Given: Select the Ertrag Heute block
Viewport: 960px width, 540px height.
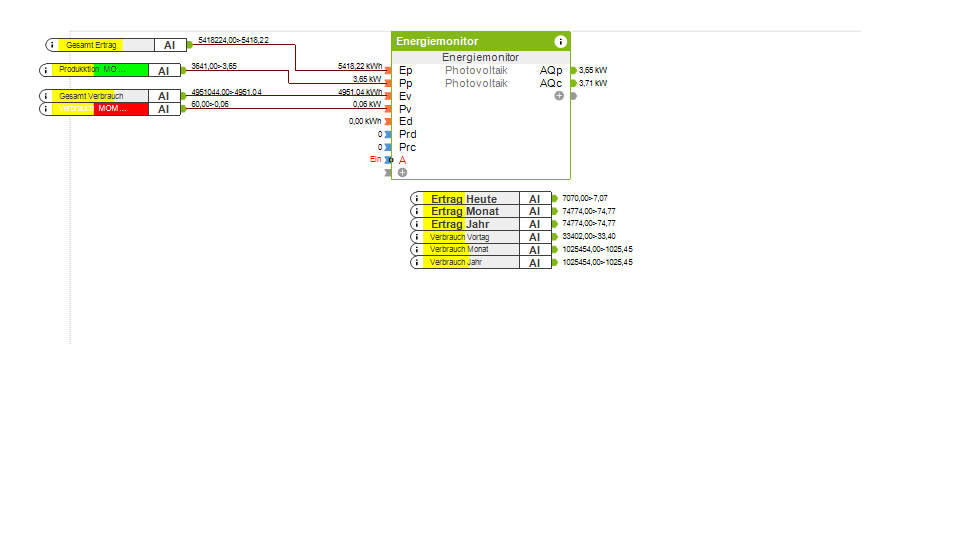Looking at the screenshot, I should (x=481, y=198).
